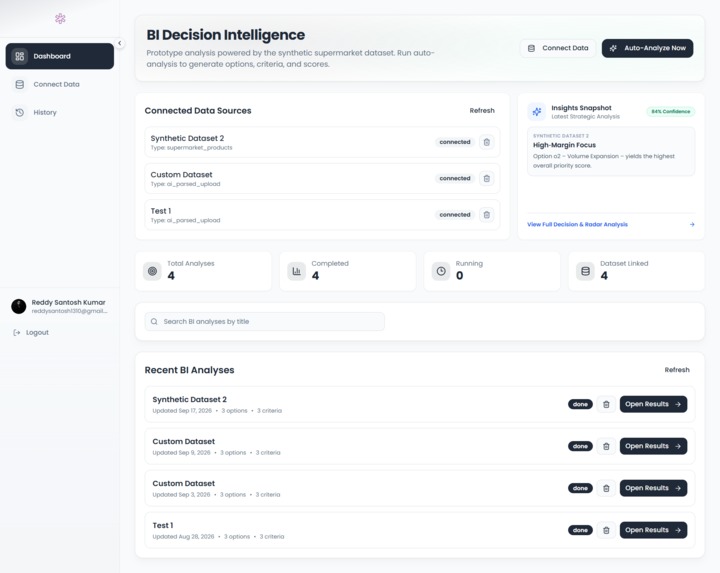This screenshot has height=573, width=720.
Task: Click done badge on Synthetic Dataset 2 analysis
Action: [x=580, y=404]
